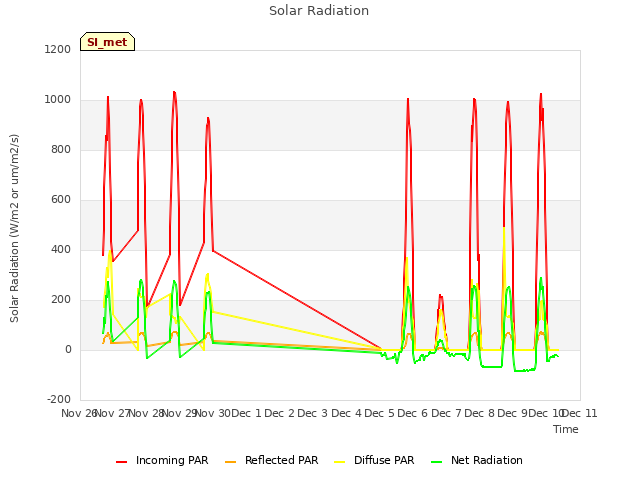
Task: Click the 800 y-axis tick label
Action: (61, 149)
